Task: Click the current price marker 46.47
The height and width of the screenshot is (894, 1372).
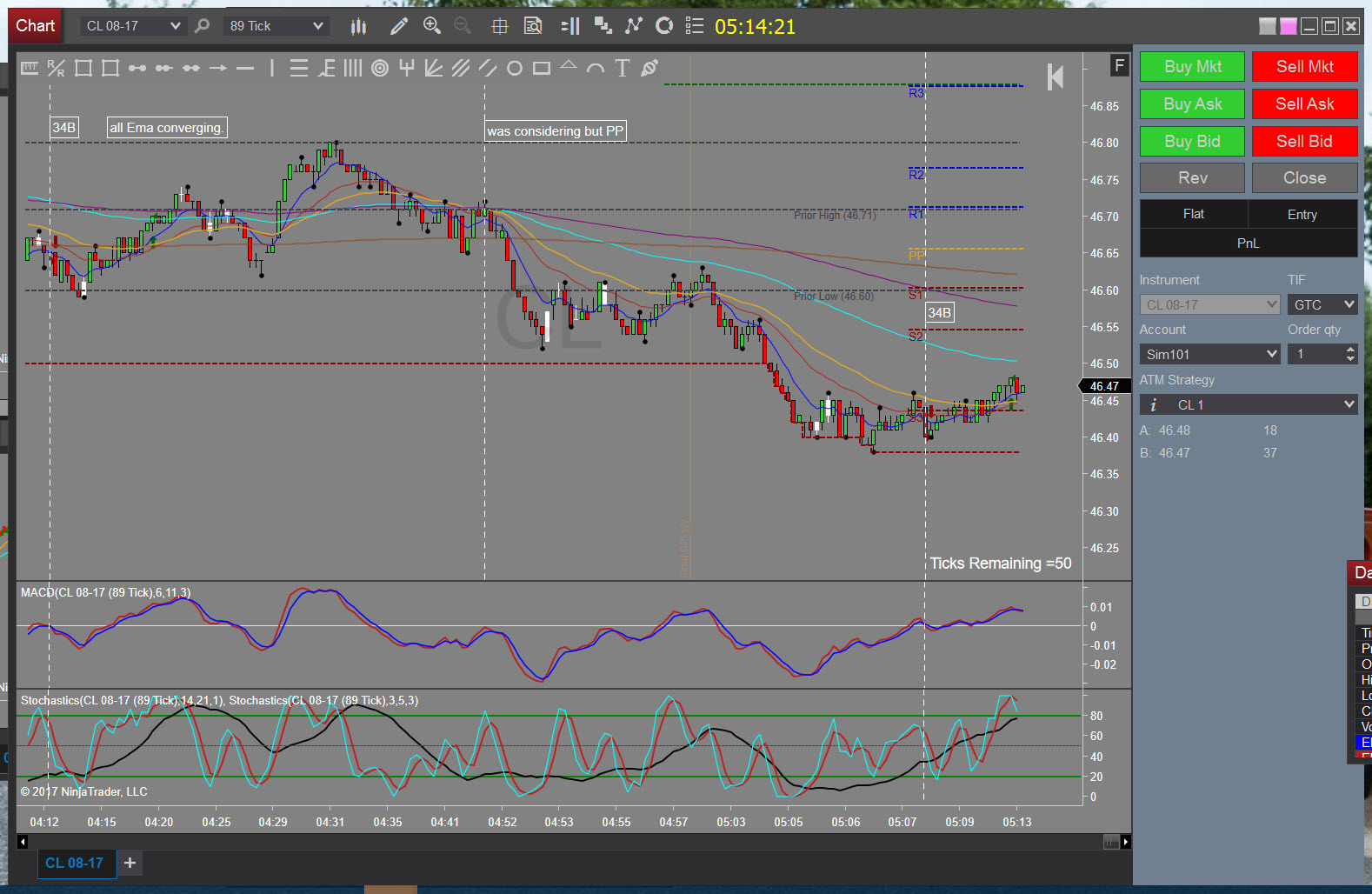Action: pyautogui.click(x=1104, y=386)
